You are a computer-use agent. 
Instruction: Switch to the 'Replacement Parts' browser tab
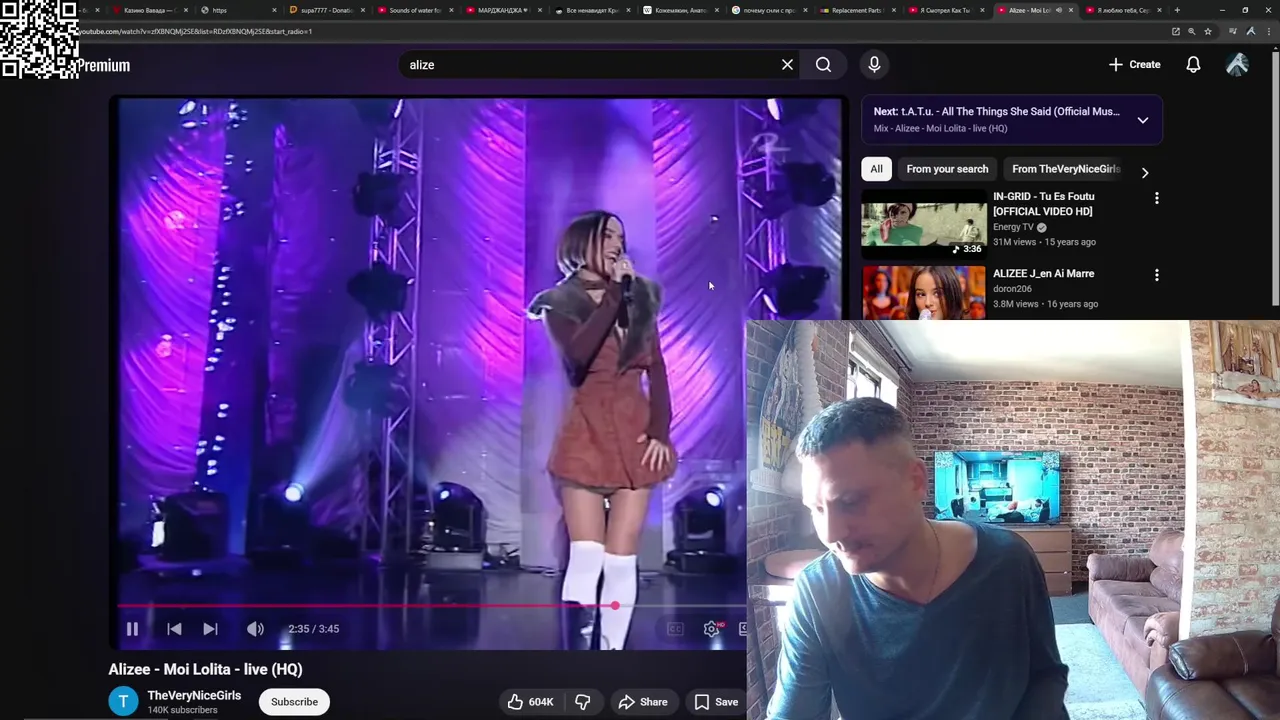tap(856, 10)
